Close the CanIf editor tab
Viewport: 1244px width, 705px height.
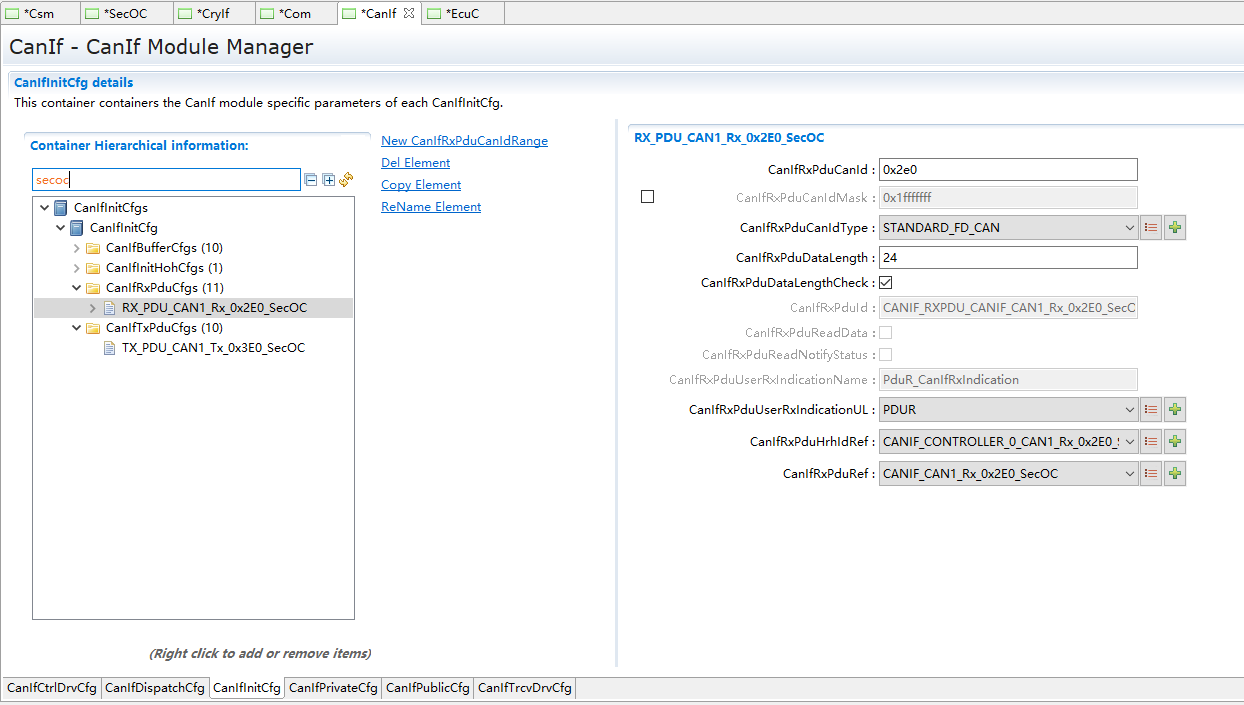[x=408, y=13]
